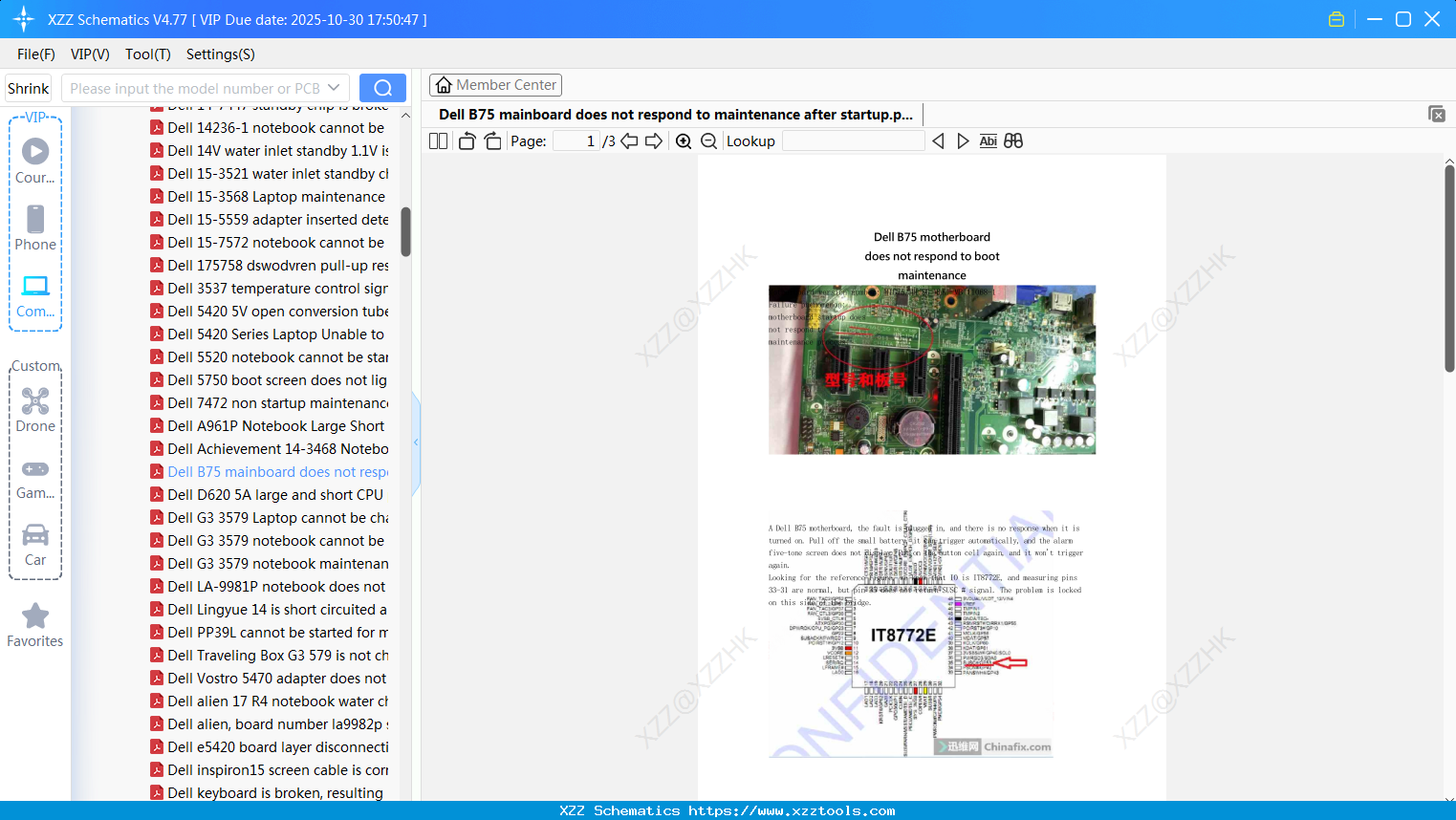This screenshot has height=820, width=1456.
Task: Open the Member Center
Action: point(495,85)
